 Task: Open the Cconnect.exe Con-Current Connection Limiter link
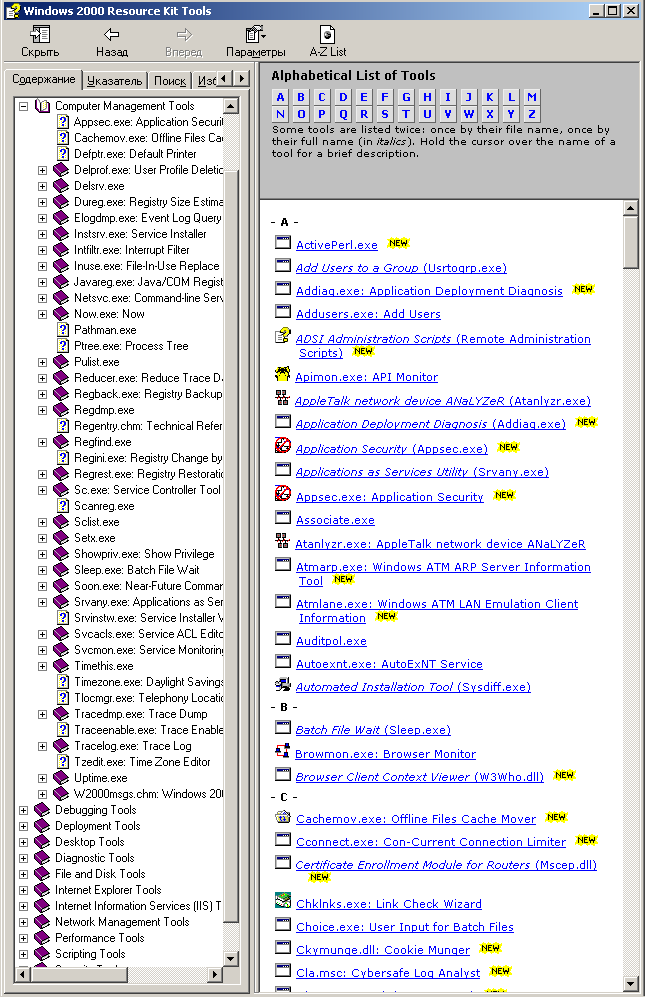tap(430, 841)
